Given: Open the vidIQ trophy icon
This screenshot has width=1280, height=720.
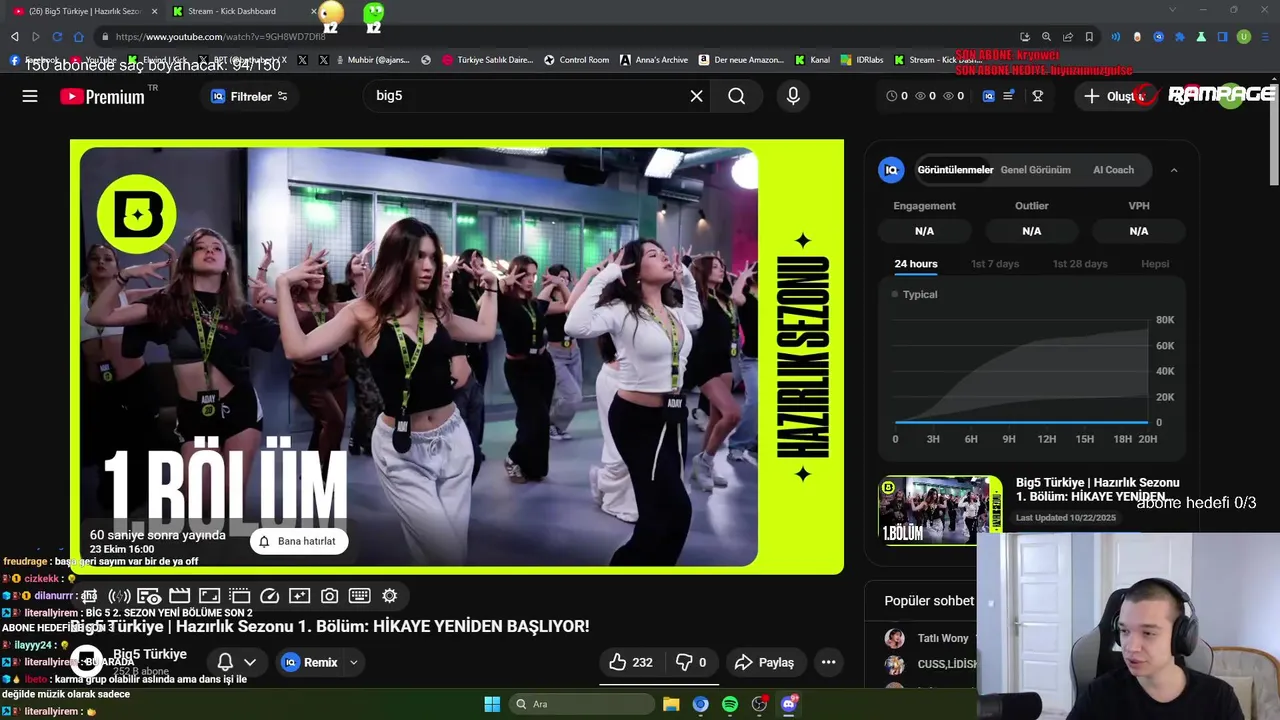Looking at the screenshot, I should point(1038,96).
